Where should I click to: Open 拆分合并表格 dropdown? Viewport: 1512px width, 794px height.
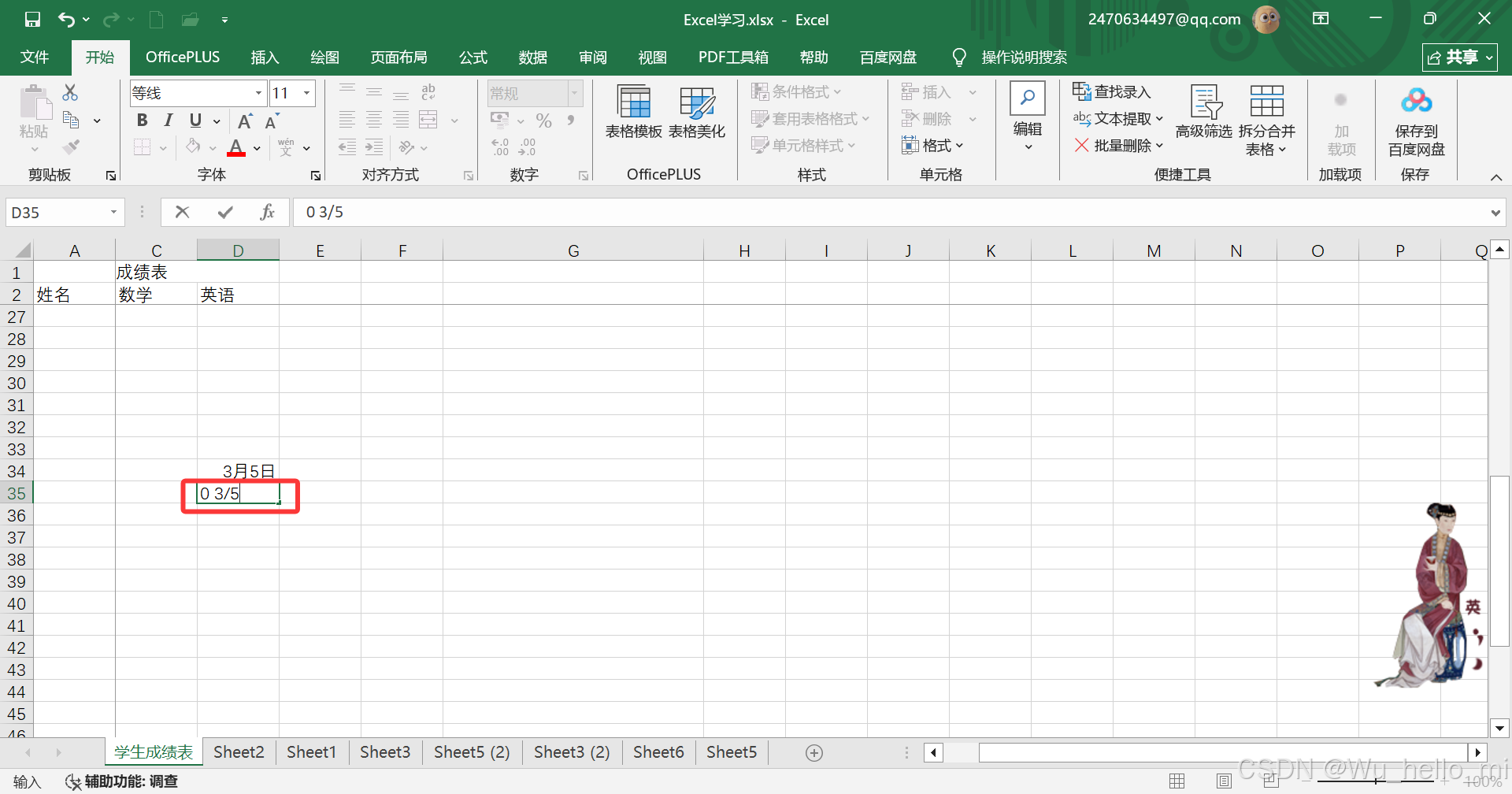(1266, 121)
